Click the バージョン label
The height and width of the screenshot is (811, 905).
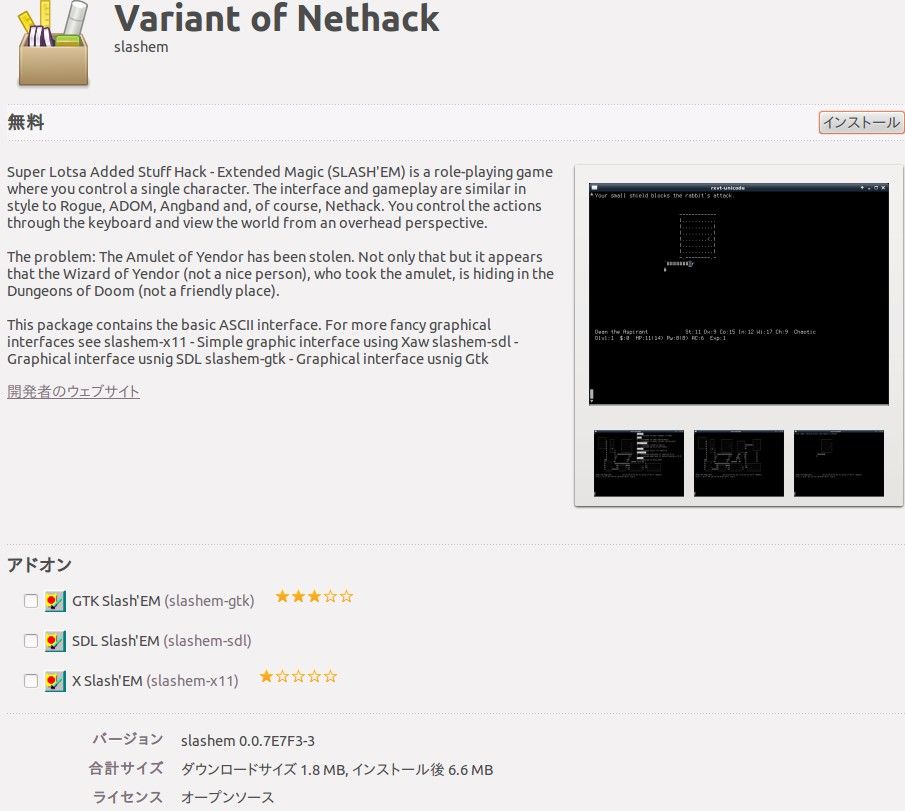tap(128, 739)
